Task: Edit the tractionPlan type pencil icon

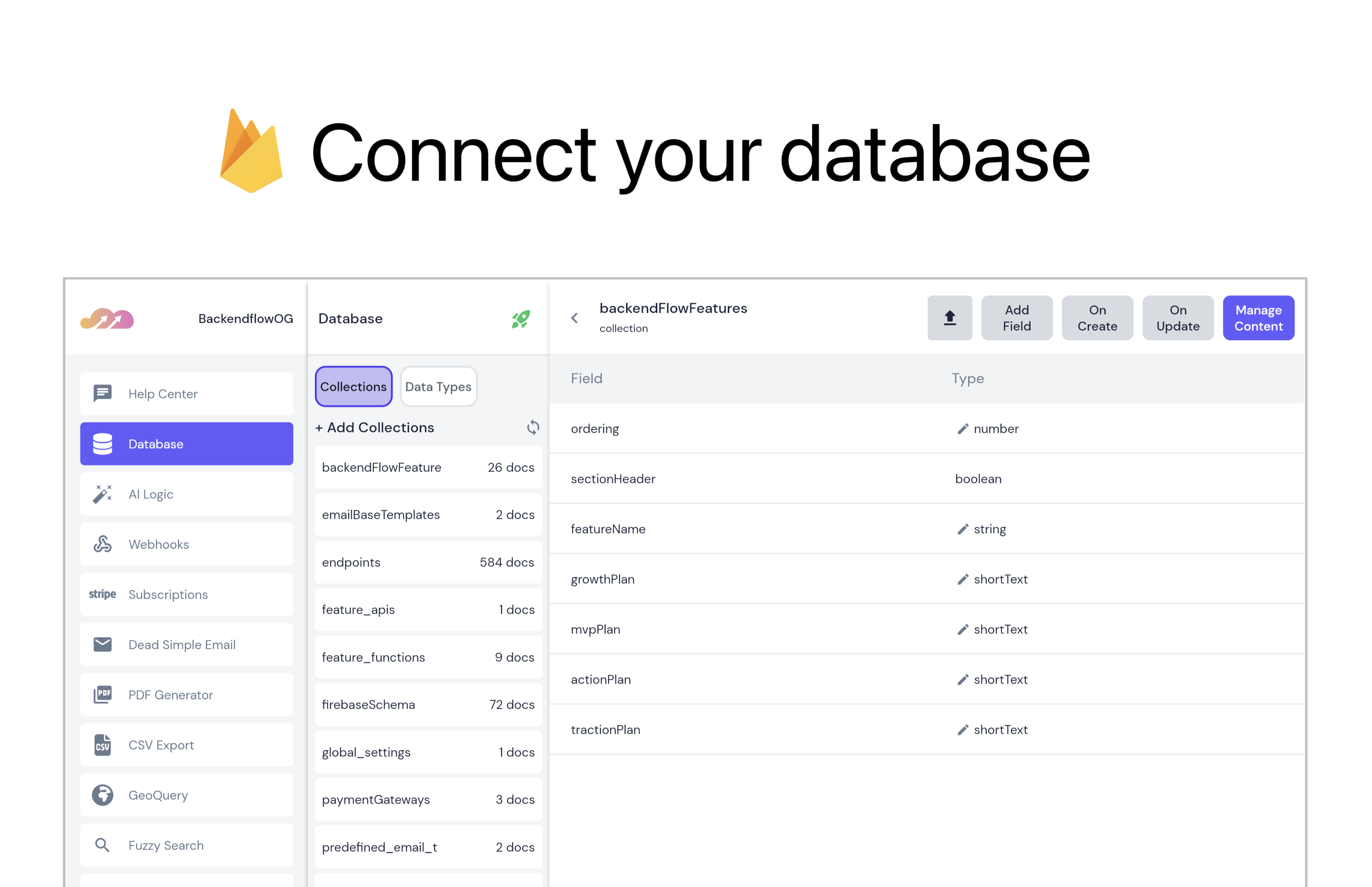Action: [x=963, y=729]
